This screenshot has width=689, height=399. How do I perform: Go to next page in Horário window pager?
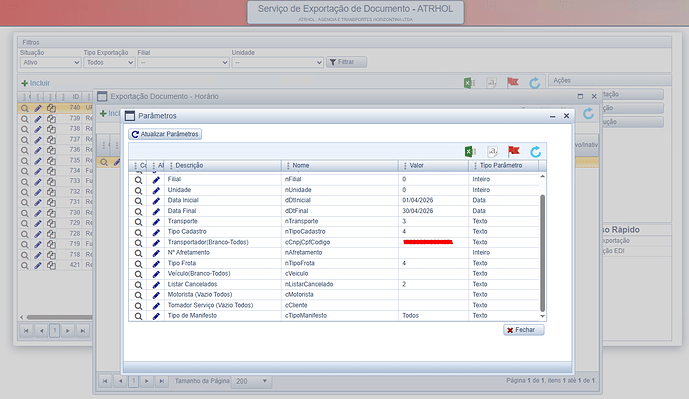(147, 381)
